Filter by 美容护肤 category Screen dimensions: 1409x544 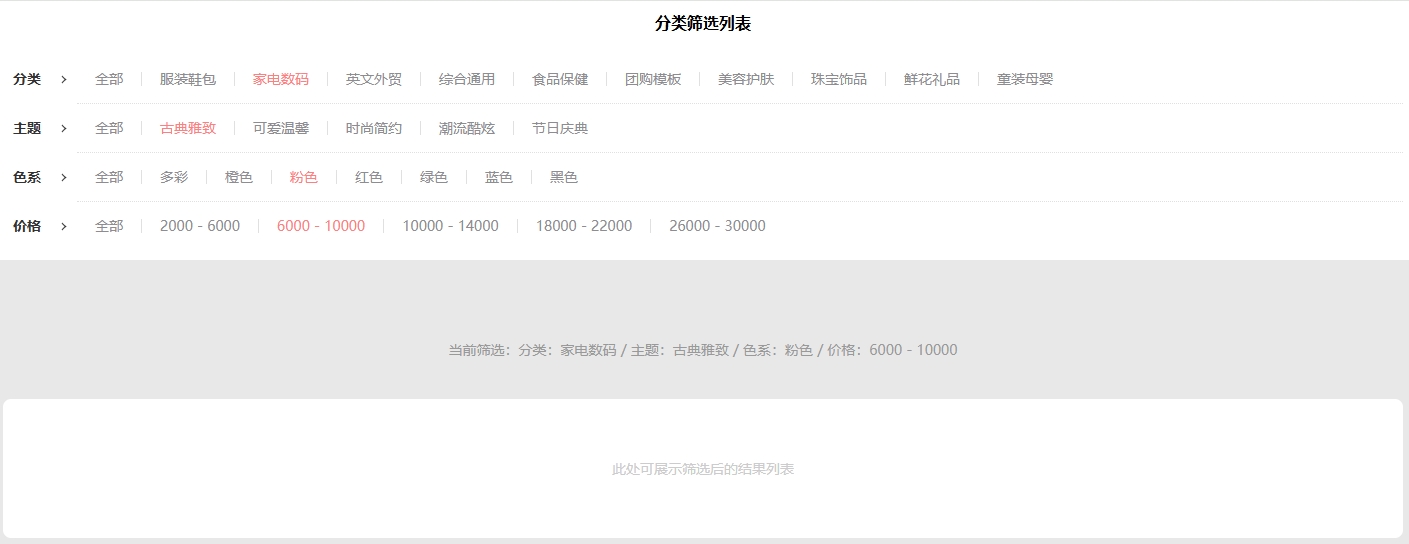(746, 79)
